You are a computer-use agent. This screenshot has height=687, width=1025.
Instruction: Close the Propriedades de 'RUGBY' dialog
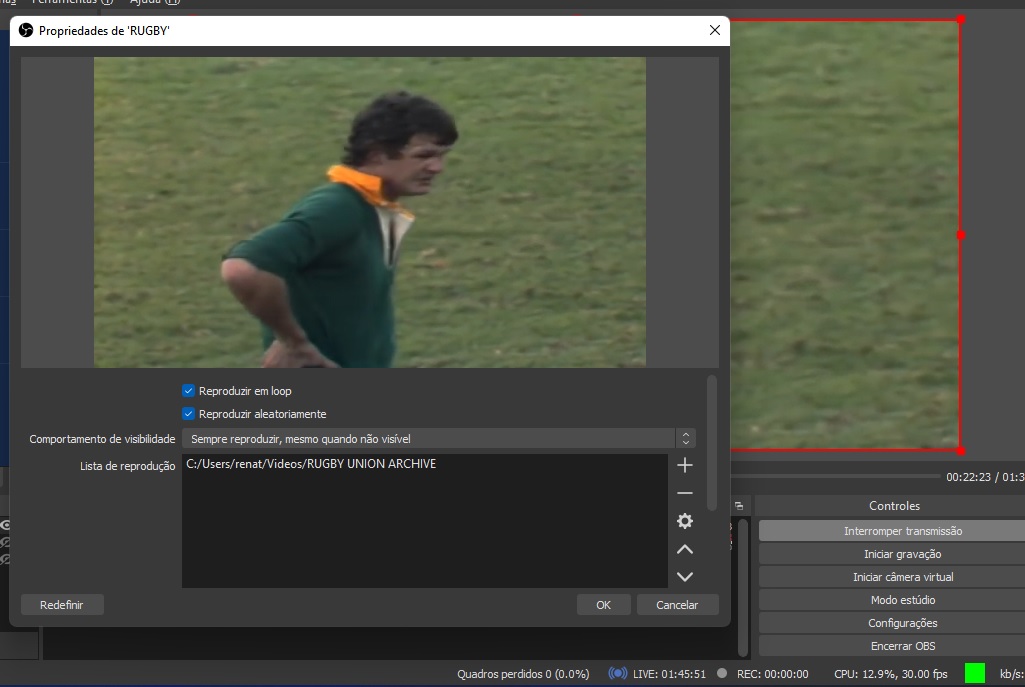click(714, 30)
